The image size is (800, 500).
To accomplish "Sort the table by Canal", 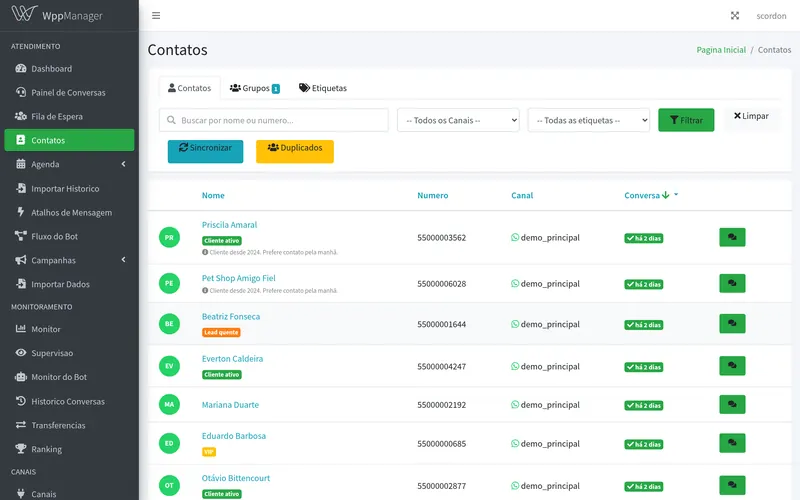I will 522,195.
